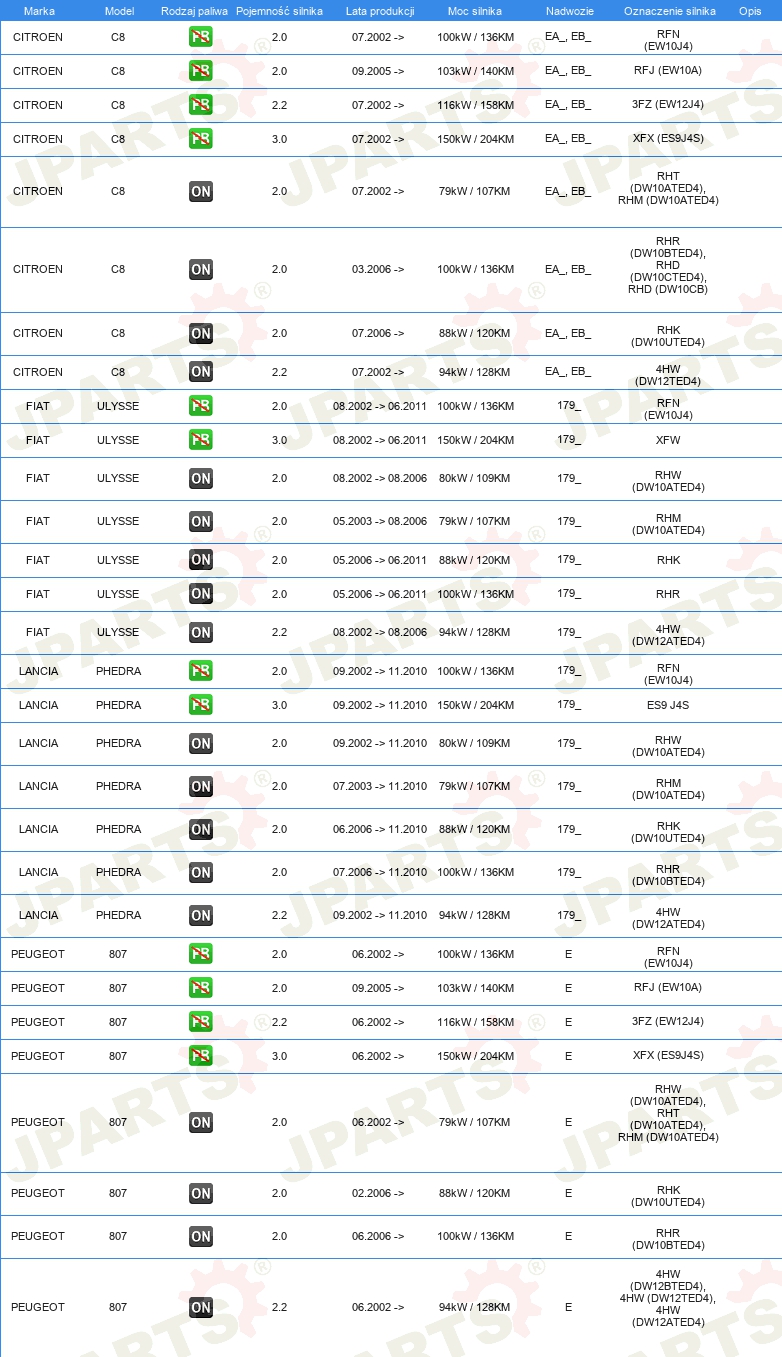Screen dimensions: 782x1357
Task: Click the ON diesel icon for Citroen C8 79kW / 107KM
Action: click(x=201, y=191)
